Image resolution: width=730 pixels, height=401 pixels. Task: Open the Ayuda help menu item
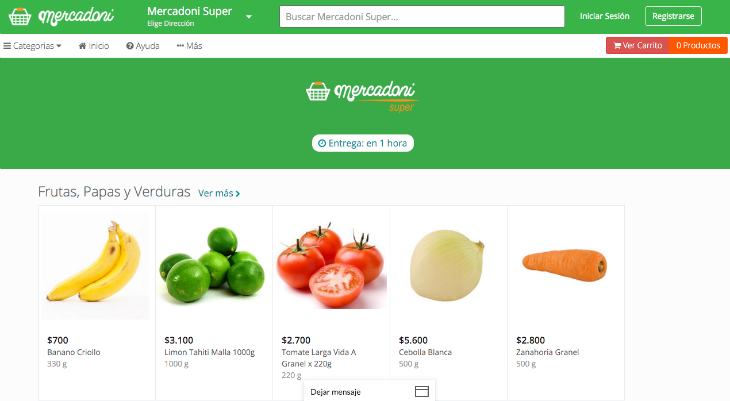click(142, 46)
